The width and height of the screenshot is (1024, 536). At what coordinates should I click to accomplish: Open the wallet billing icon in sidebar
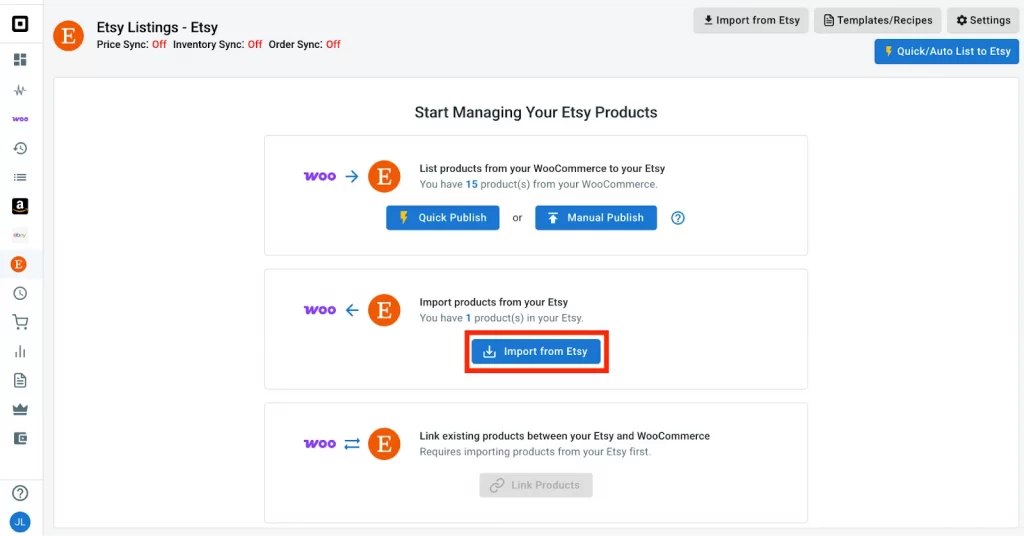(x=20, y=438)
